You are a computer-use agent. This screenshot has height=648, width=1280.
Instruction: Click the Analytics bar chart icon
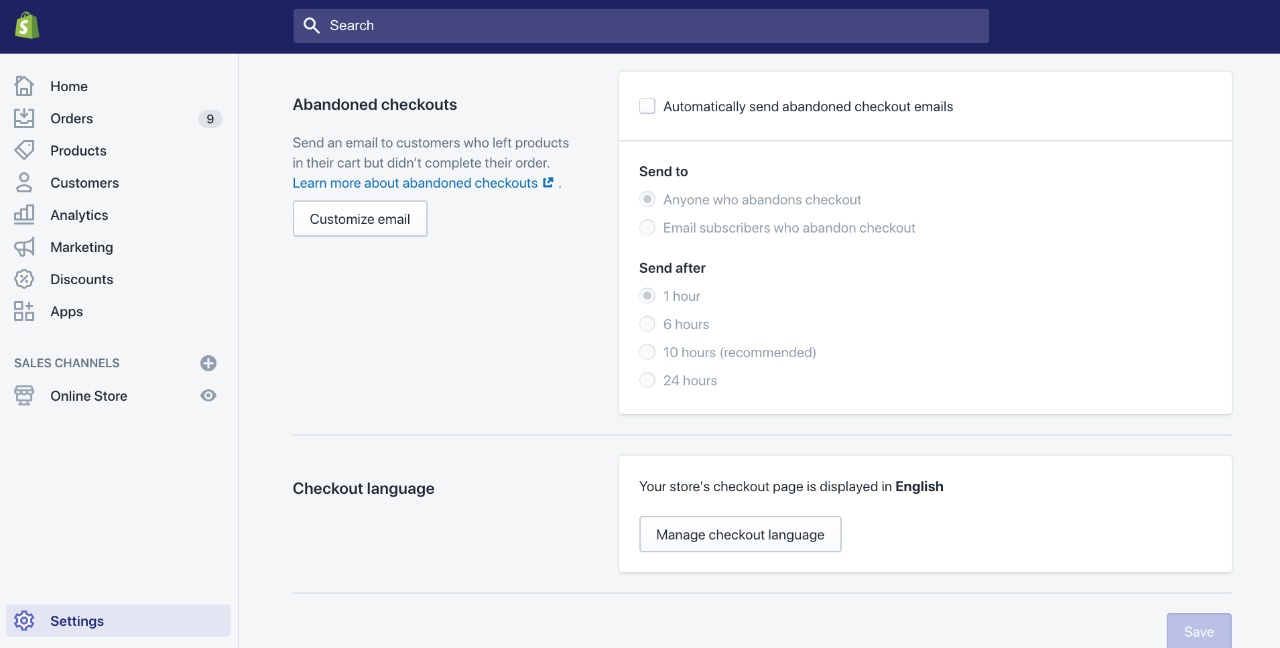pos(24,215)
